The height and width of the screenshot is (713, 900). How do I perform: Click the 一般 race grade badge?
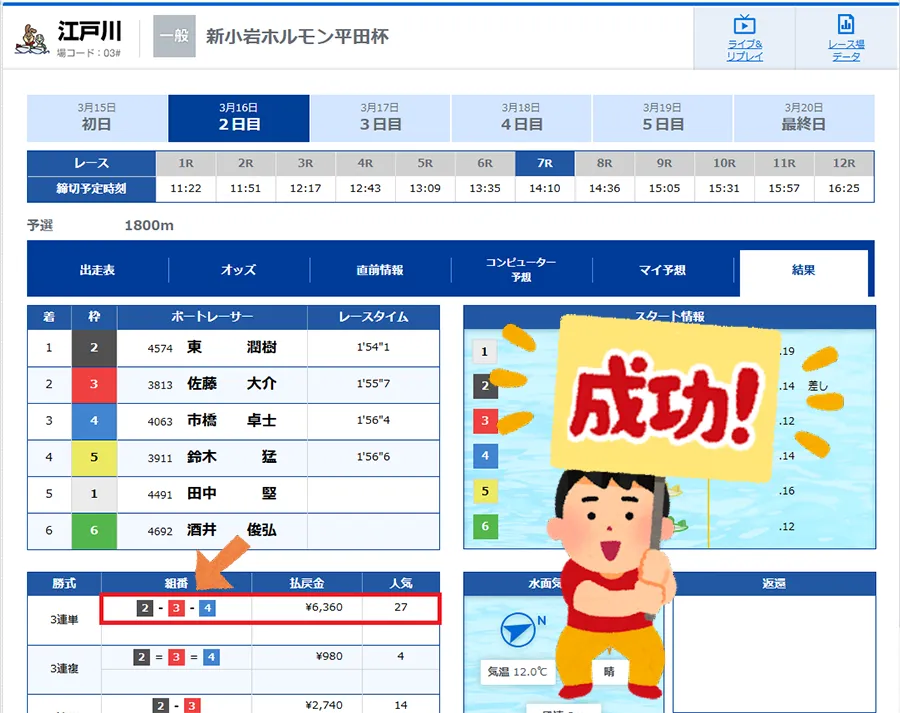173,36
